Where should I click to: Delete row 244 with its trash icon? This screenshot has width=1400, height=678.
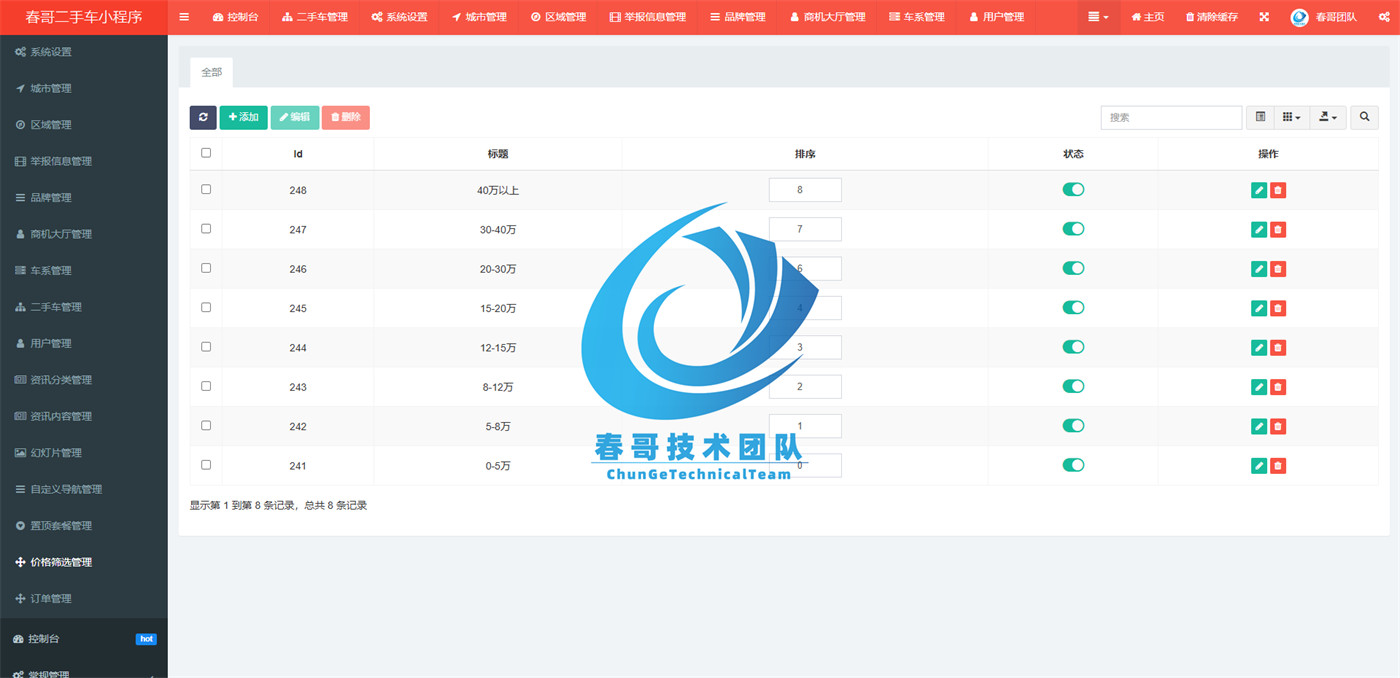[x=1278, y=347]
